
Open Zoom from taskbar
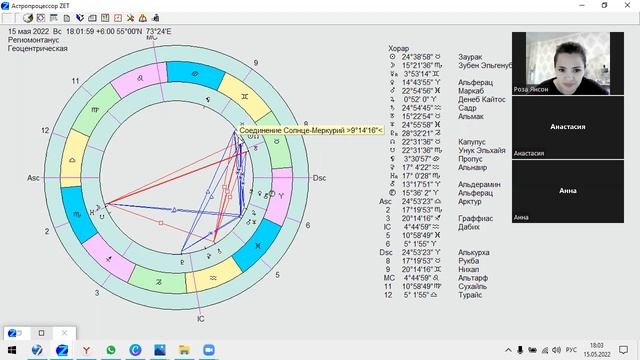coord(209,350)
